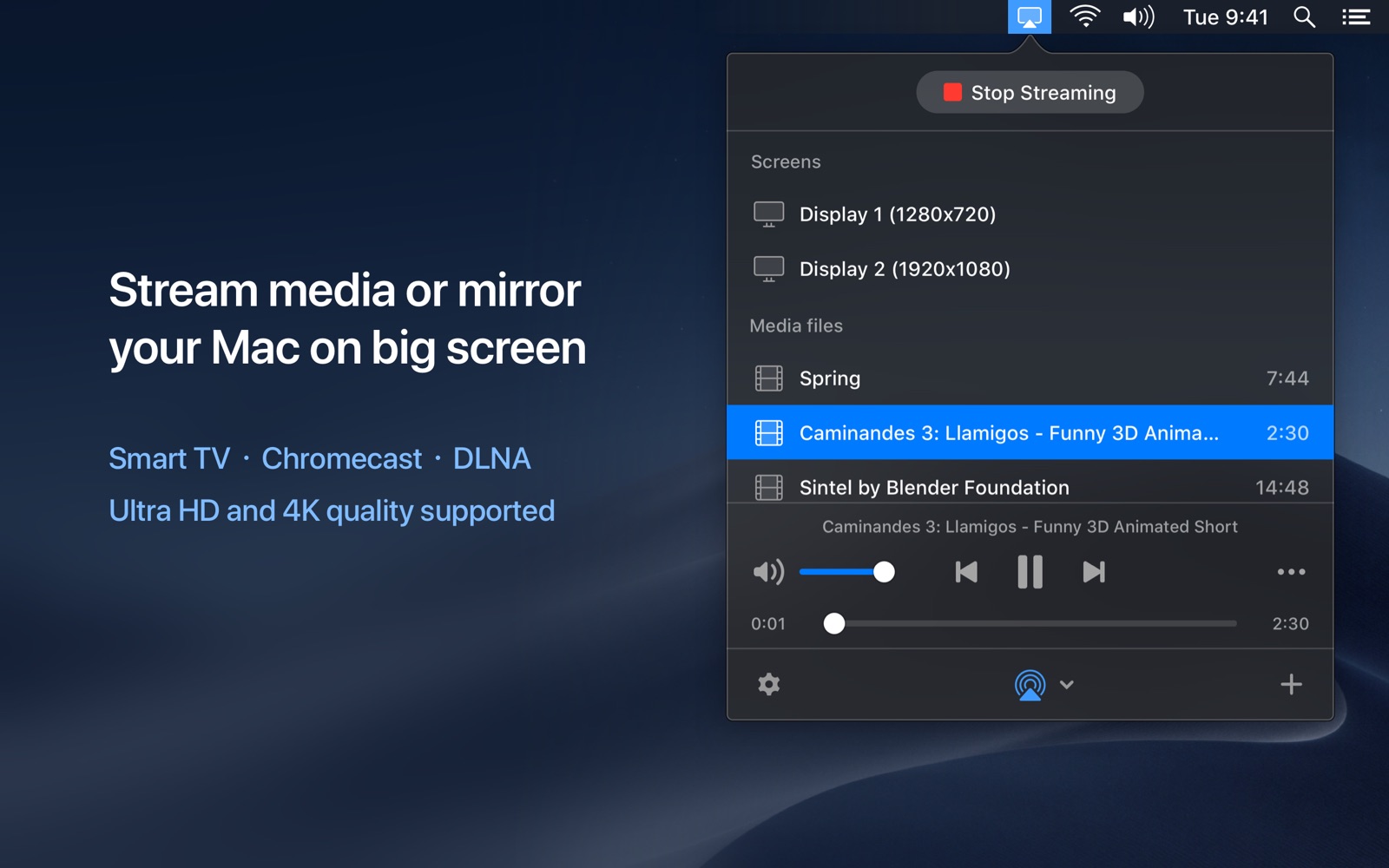Click the volume speaker icon in the player
This screenshot has height=868, width=1389.
pyautogui.click(x=767, y=571)
